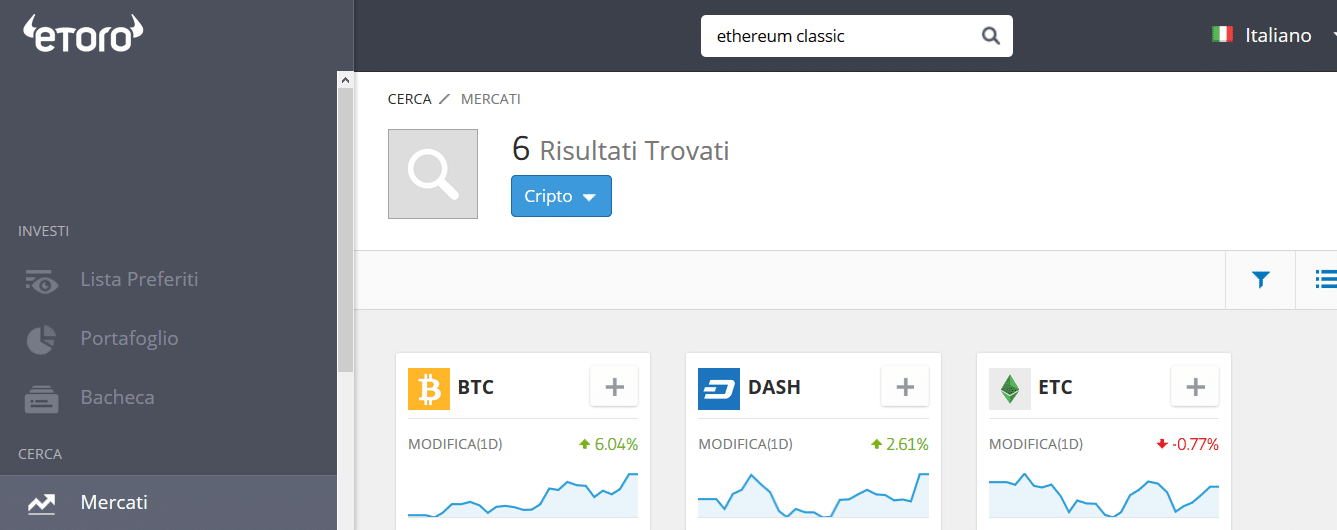This screenshot has height=530, width=1337.
Task: Click the DASH logo icon
Action: click(x=719, y=389)
